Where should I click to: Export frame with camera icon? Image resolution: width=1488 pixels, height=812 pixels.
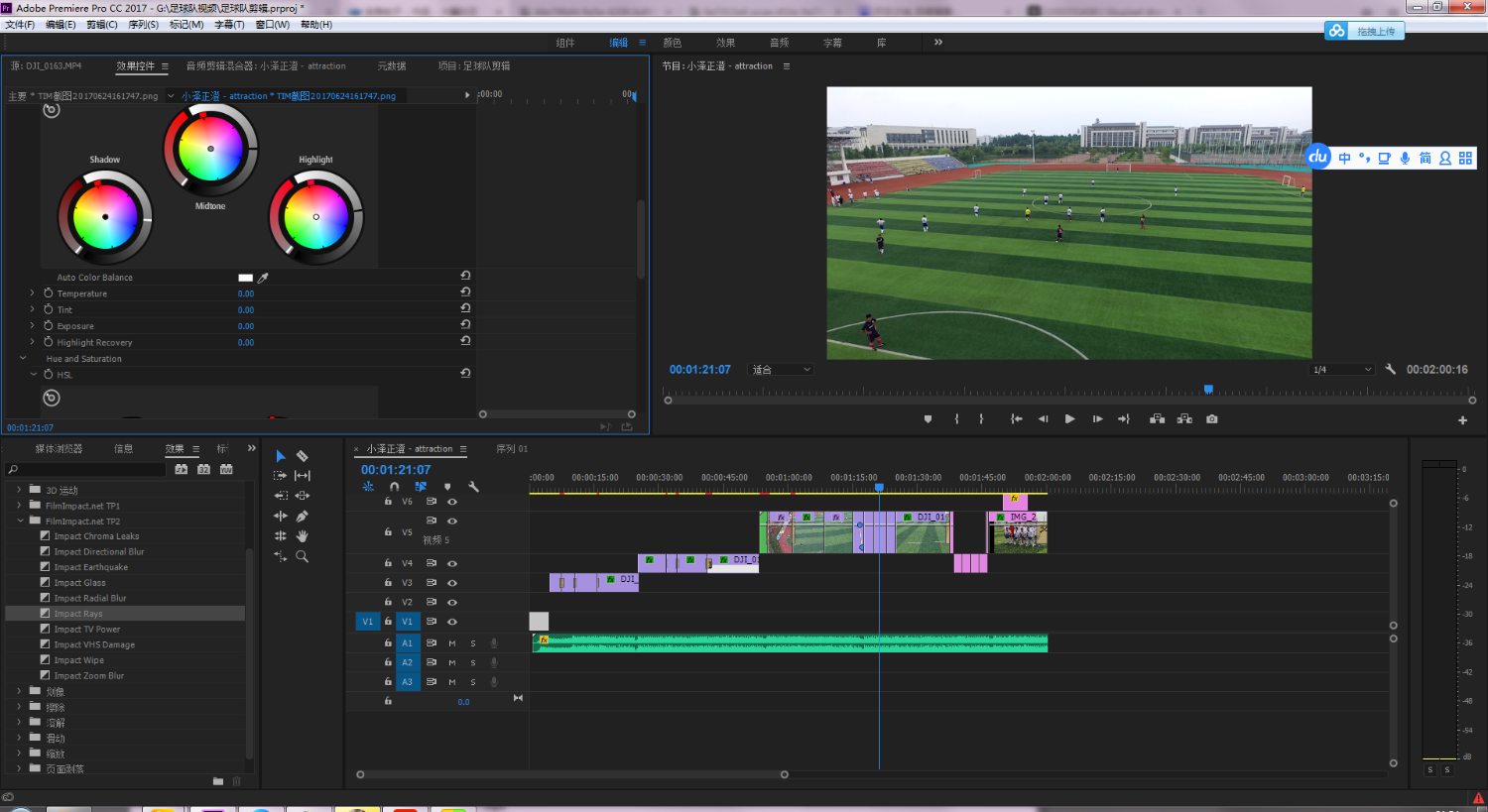point(1212,419)
